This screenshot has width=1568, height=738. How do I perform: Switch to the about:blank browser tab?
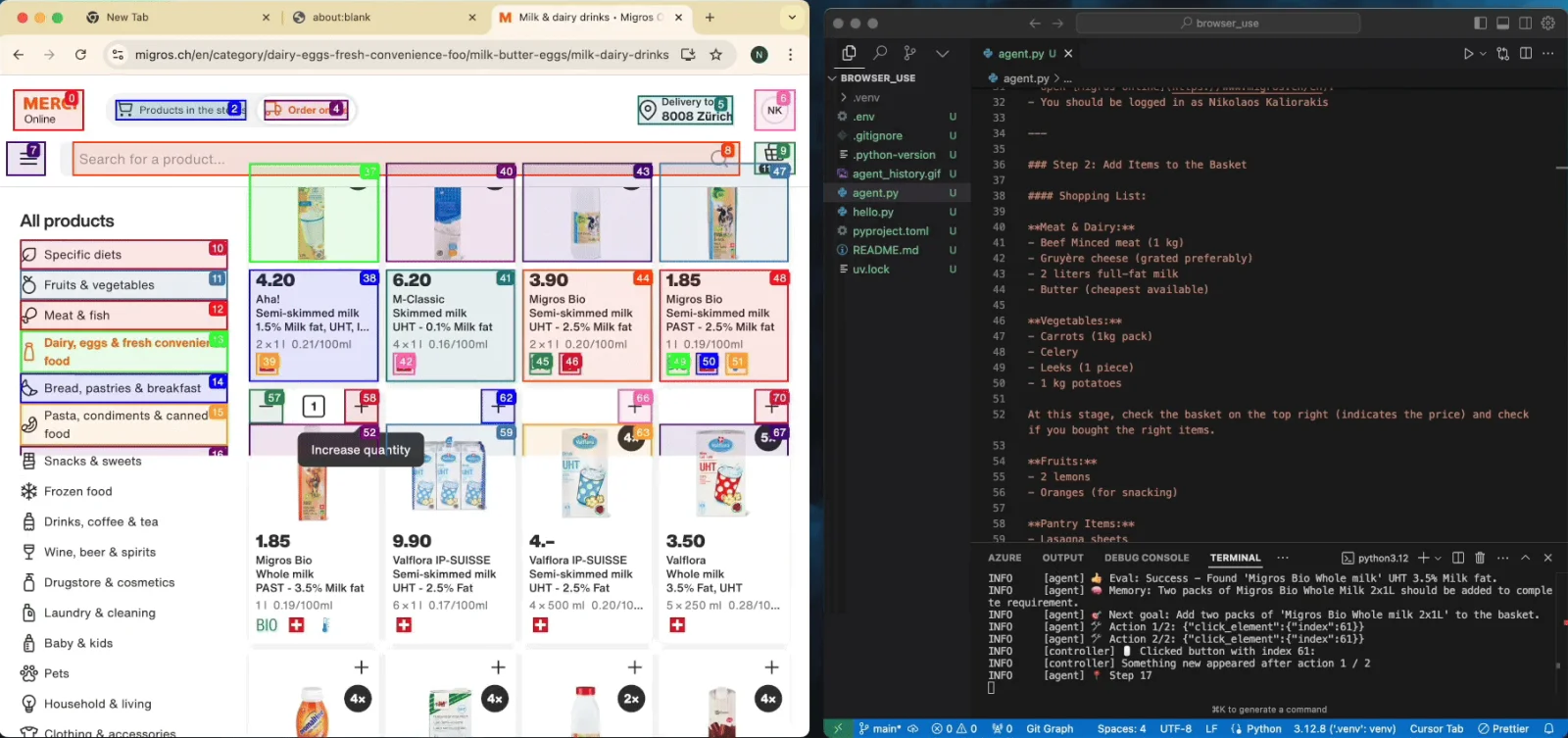pyautogui.click(x=384, y=18)
